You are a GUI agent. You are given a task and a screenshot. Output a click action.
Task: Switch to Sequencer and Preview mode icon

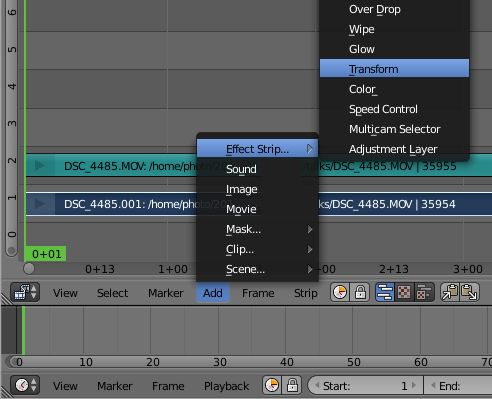click(424, 292)
